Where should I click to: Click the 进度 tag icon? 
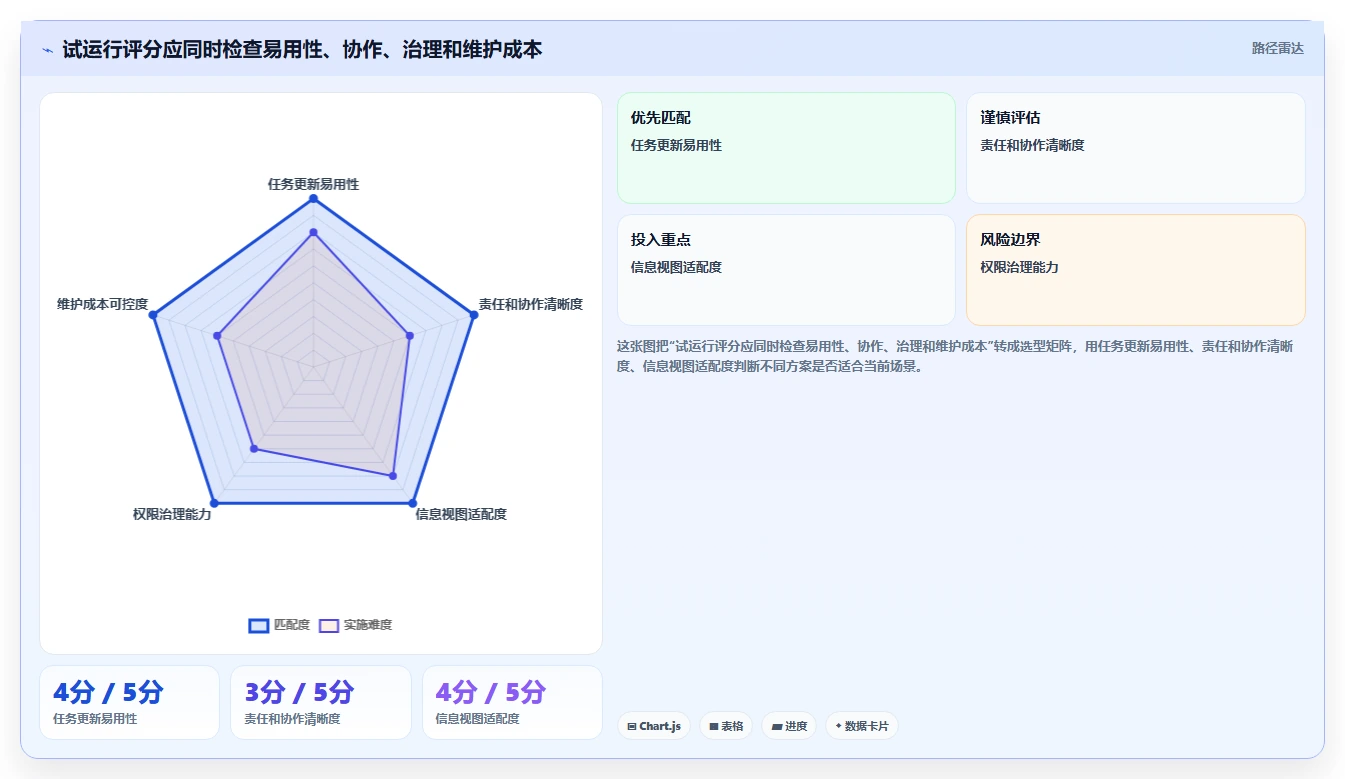(777, 727)
